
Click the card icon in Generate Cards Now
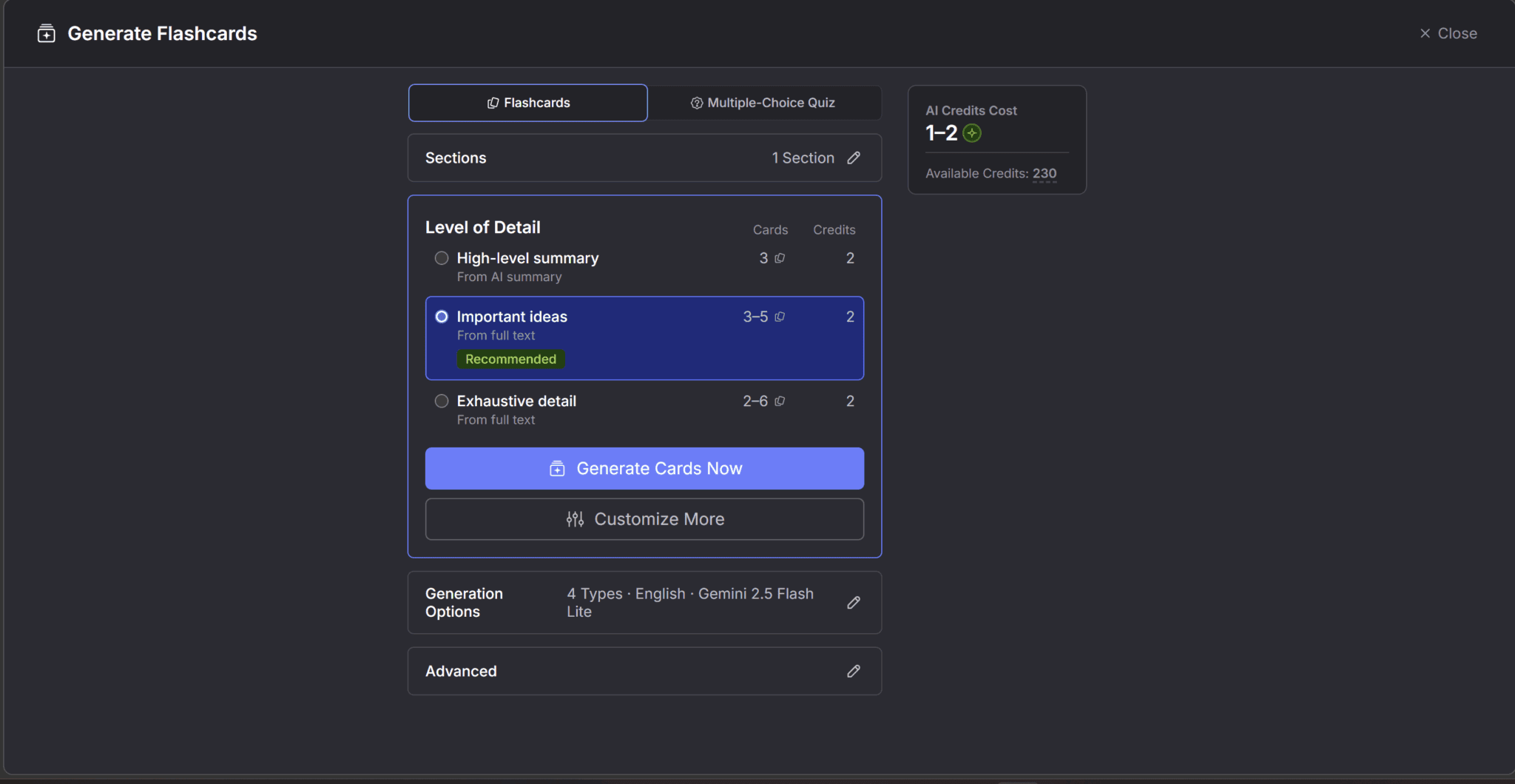[557, 468]
